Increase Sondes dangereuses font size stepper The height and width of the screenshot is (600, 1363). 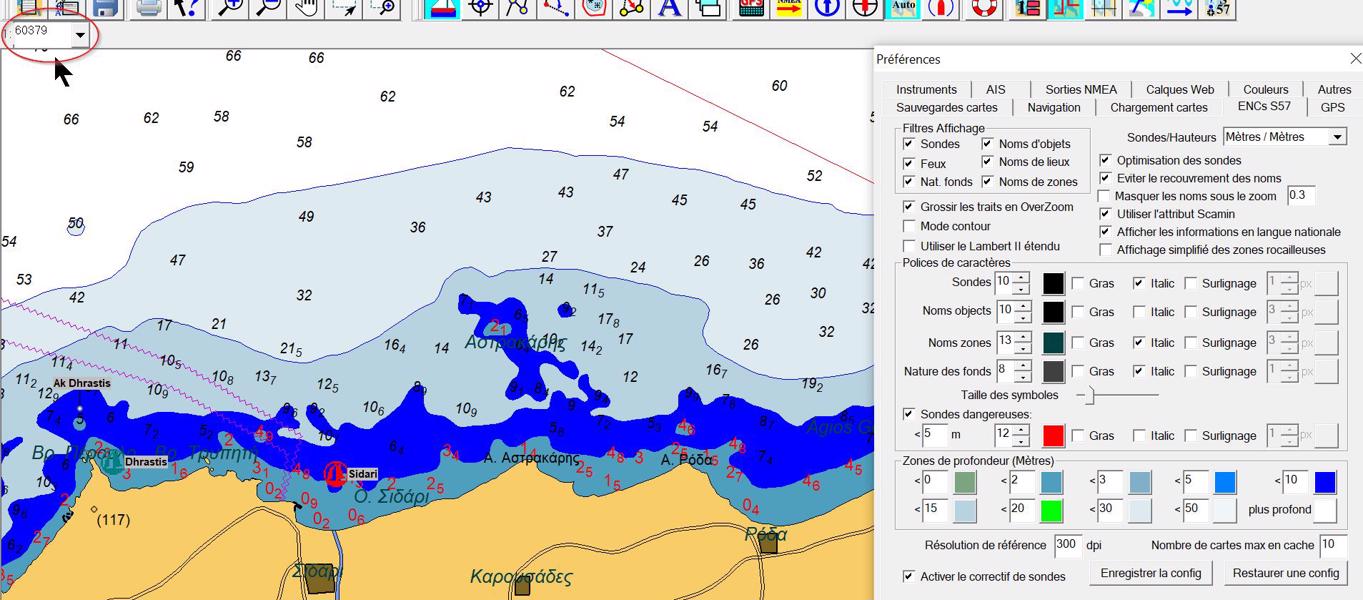point(1021,430)
